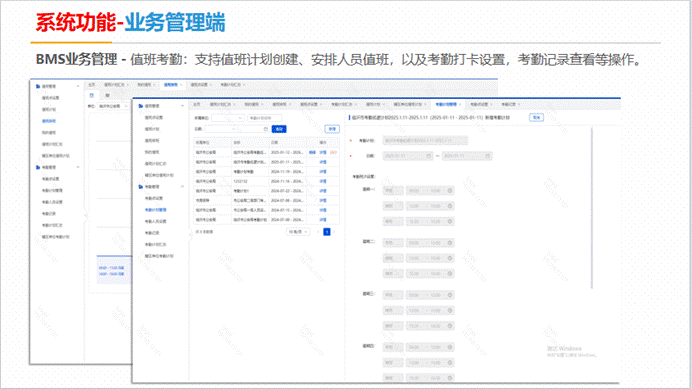
Task: Click outlined button beside the 新增考勤计划 title
Action: [x=536, y=117]
